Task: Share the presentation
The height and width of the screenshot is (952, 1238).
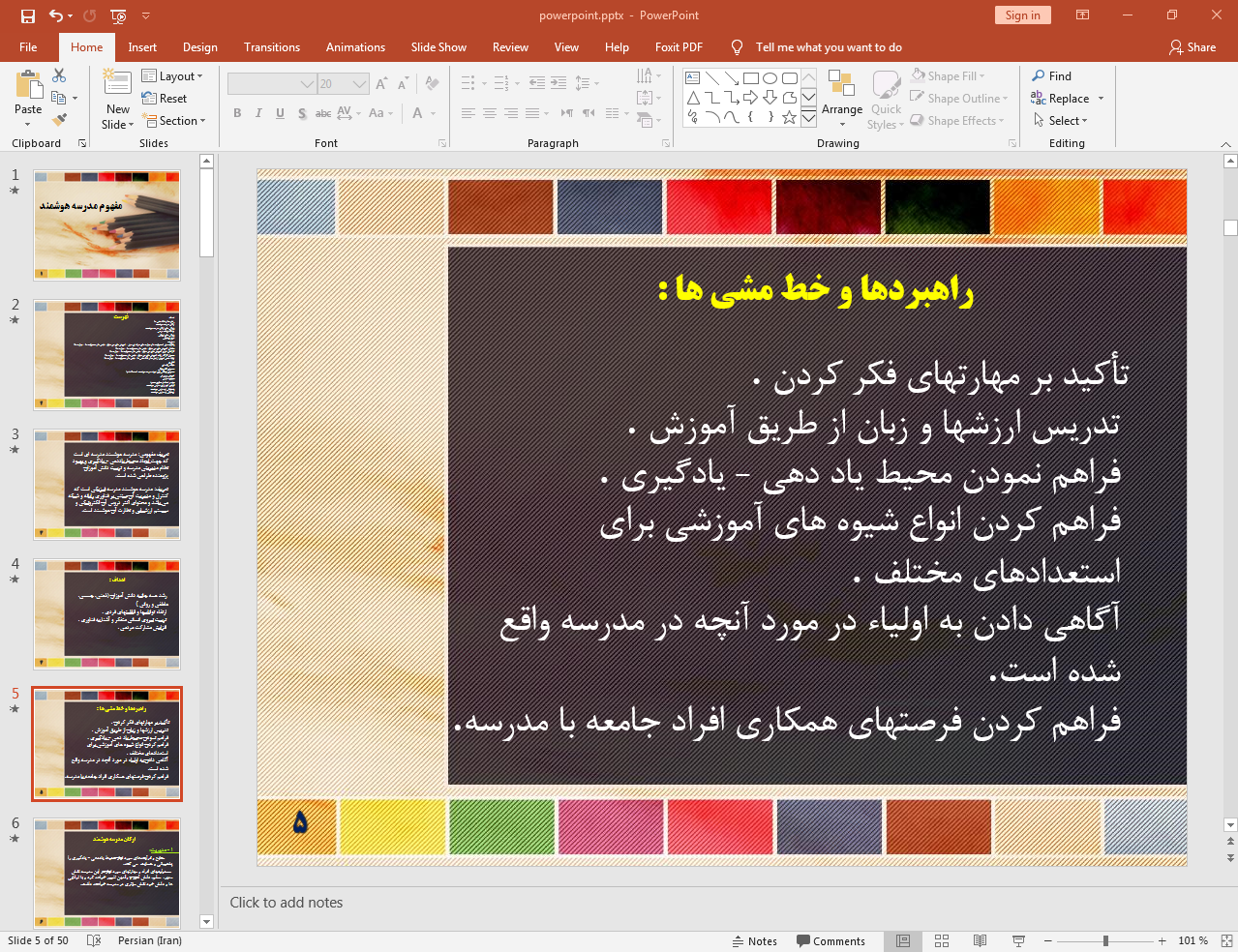Action: point(1193,47)
